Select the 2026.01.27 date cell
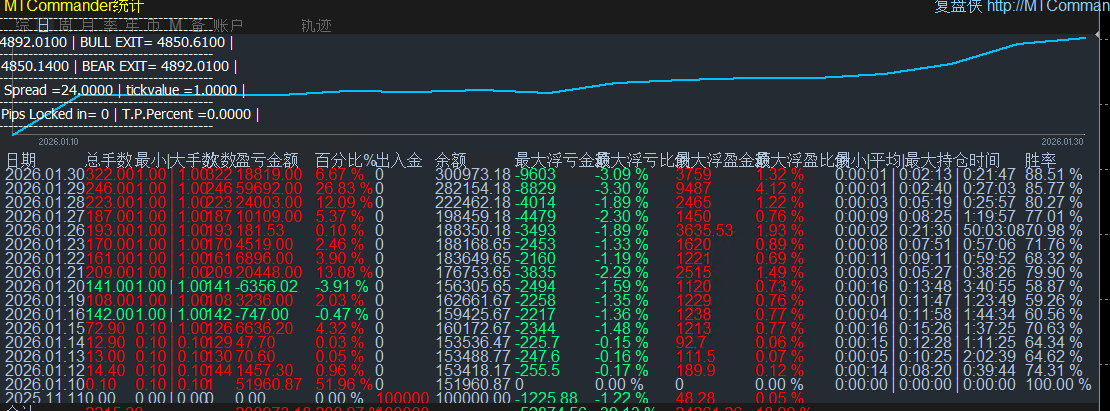Viewport: 1110px width, 411px height. point(45,216)
